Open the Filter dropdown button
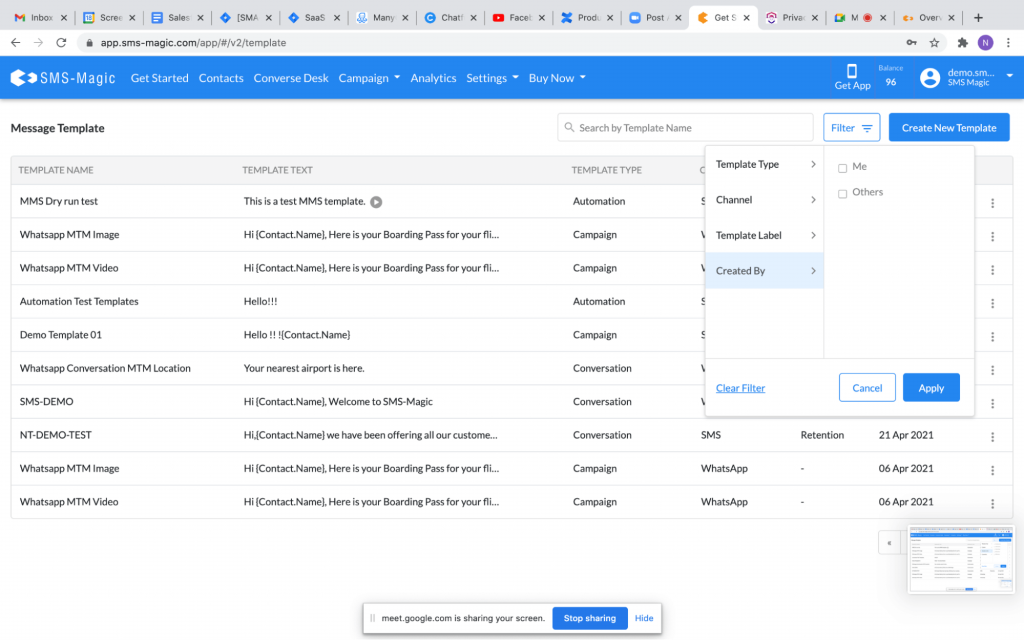 851,127
